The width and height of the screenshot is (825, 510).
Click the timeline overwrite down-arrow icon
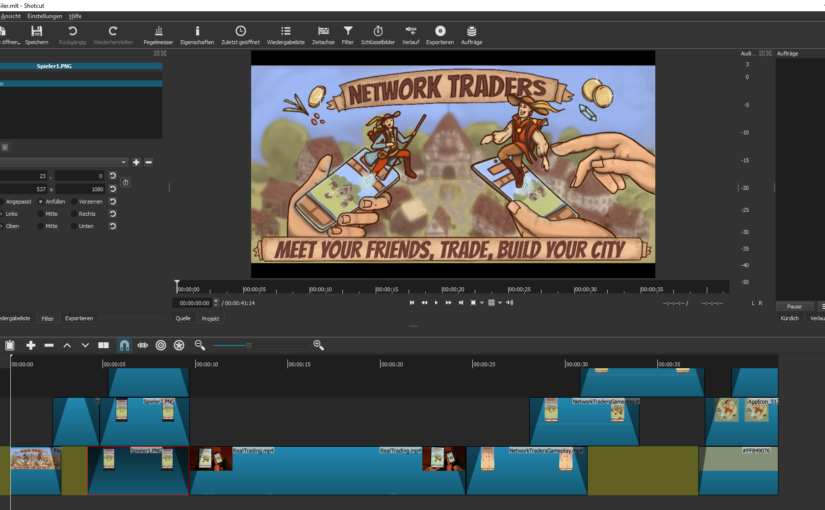[85, 345]
